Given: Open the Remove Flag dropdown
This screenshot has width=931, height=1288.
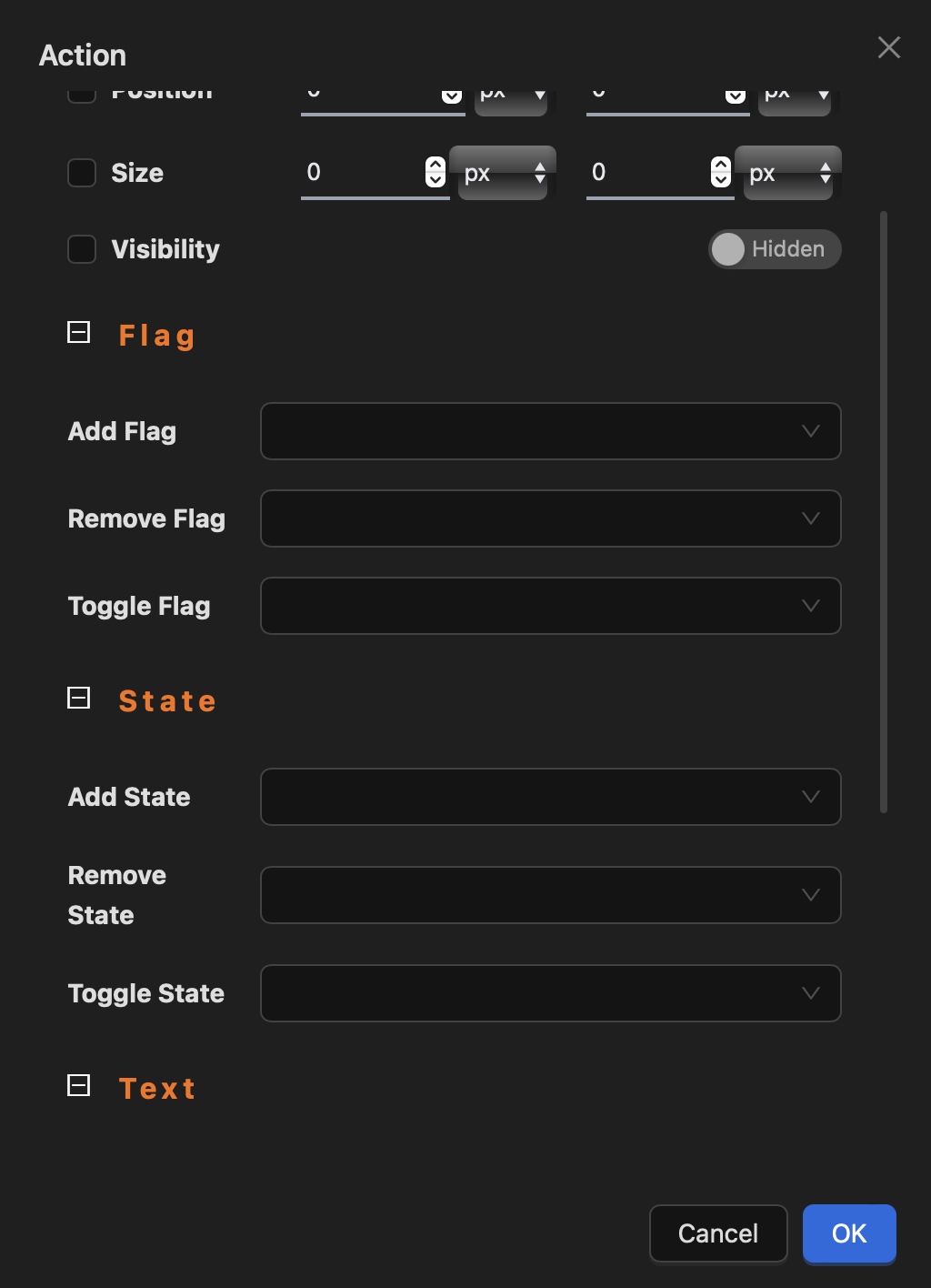Looking at the screenshot, I should point(550,518).
